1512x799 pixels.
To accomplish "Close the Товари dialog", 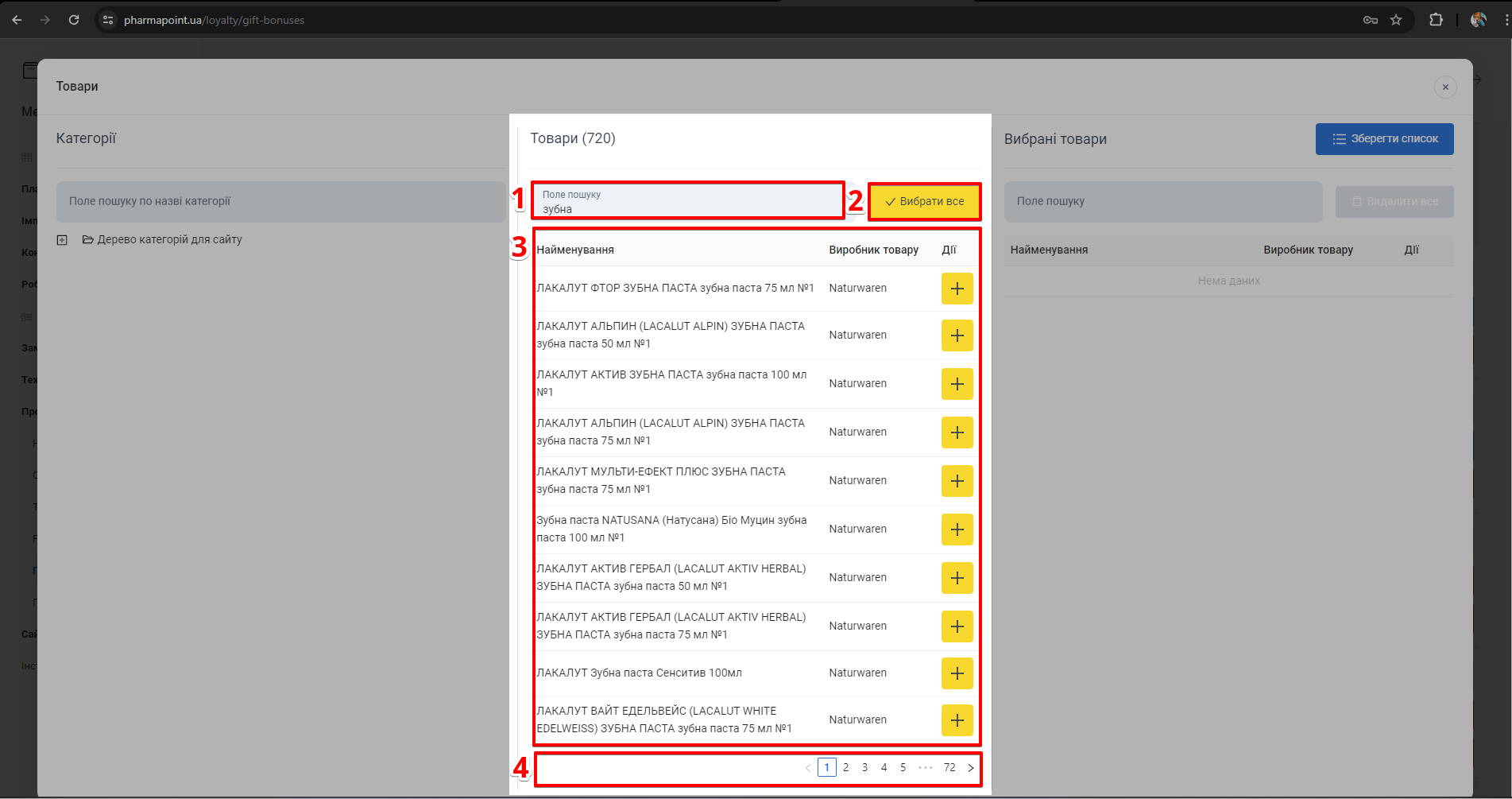I will coord(1444,87).
